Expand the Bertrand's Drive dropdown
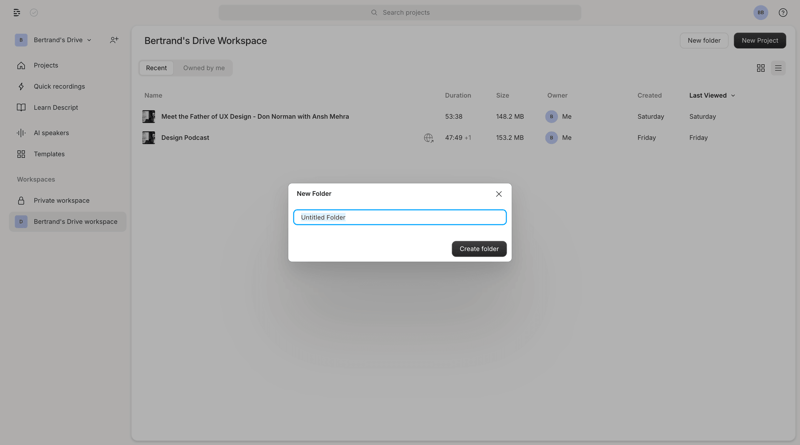The height and width of the screenshot is (445, 800). [89, 40]
